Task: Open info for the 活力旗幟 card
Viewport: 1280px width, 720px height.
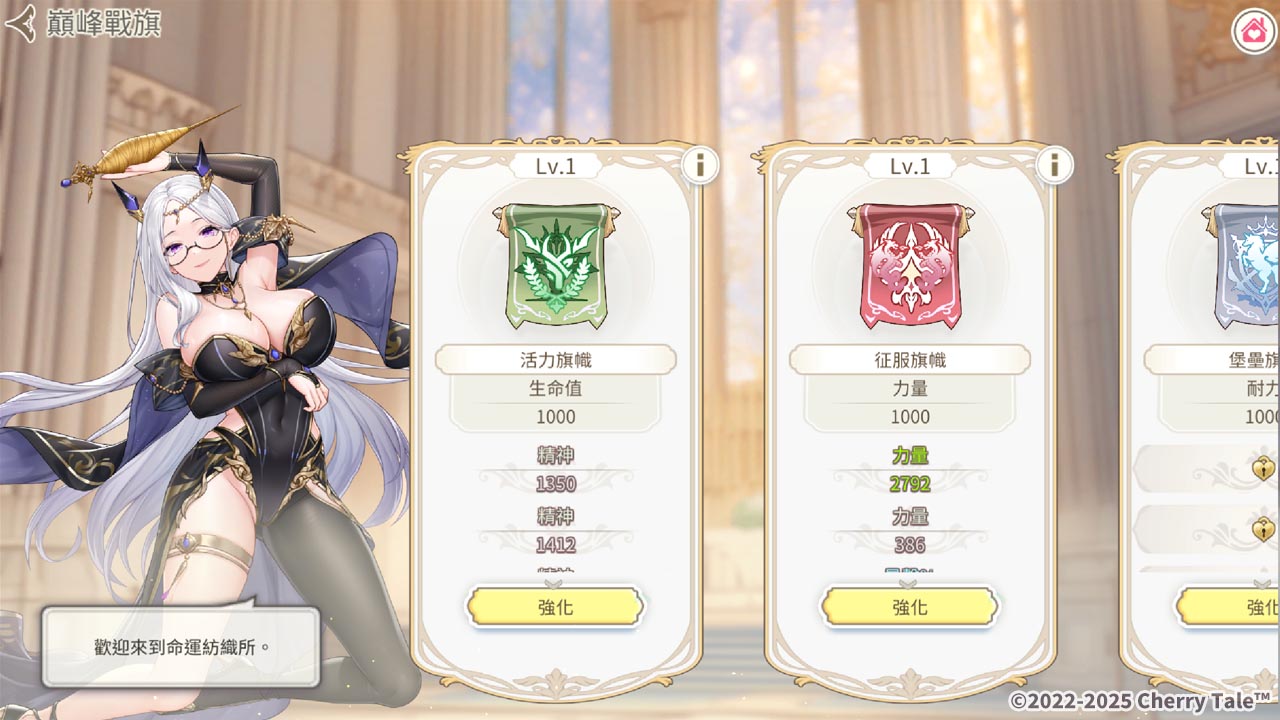Action: pyautogui.click(x=700, y=164)
